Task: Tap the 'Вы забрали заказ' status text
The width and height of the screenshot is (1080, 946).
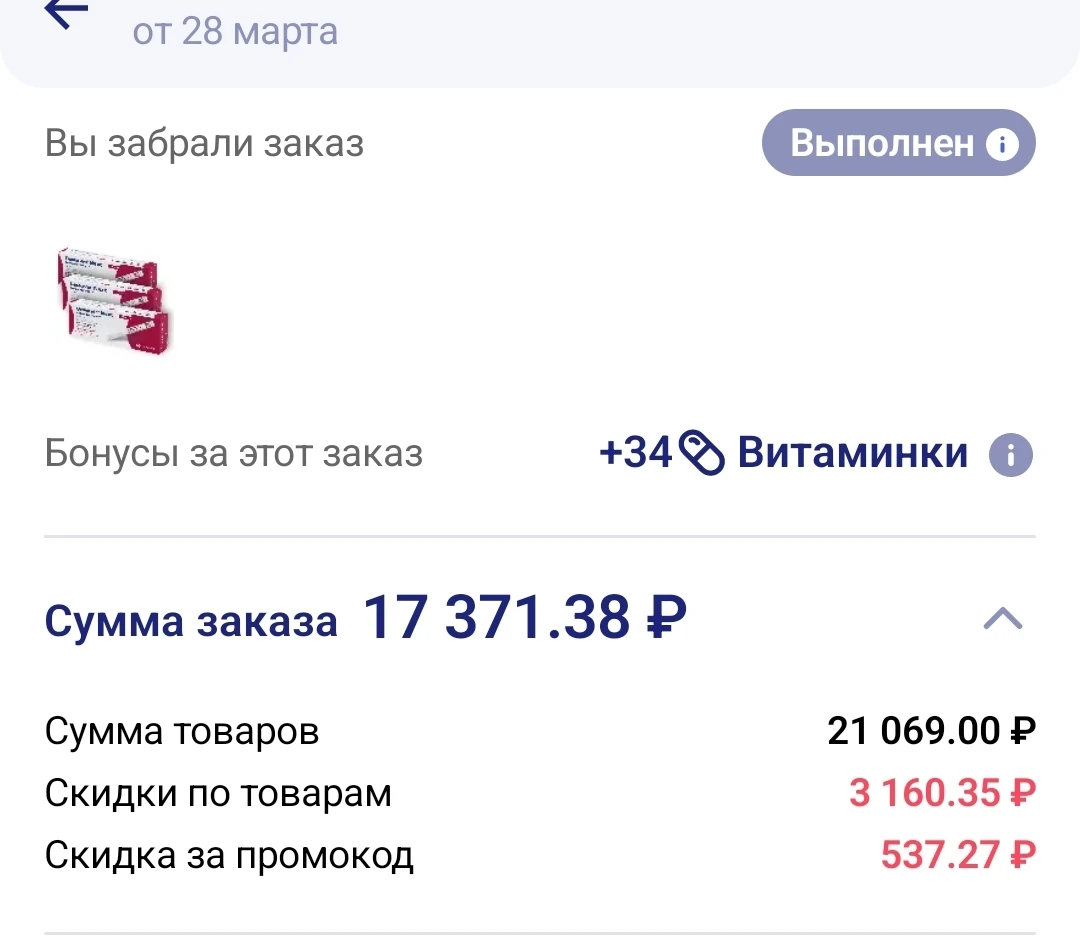Action: (x=204, y=144)
